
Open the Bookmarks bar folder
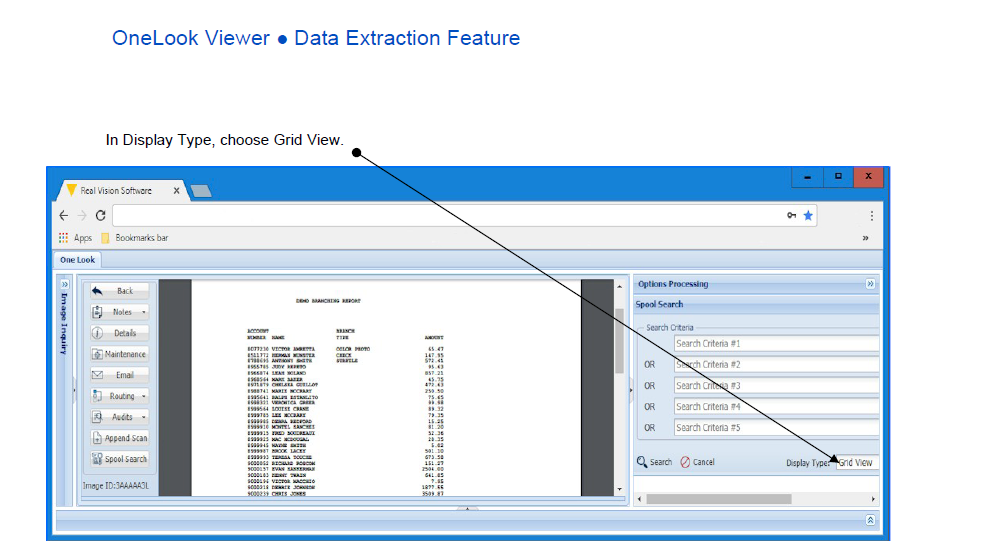[x=135, y=238]
